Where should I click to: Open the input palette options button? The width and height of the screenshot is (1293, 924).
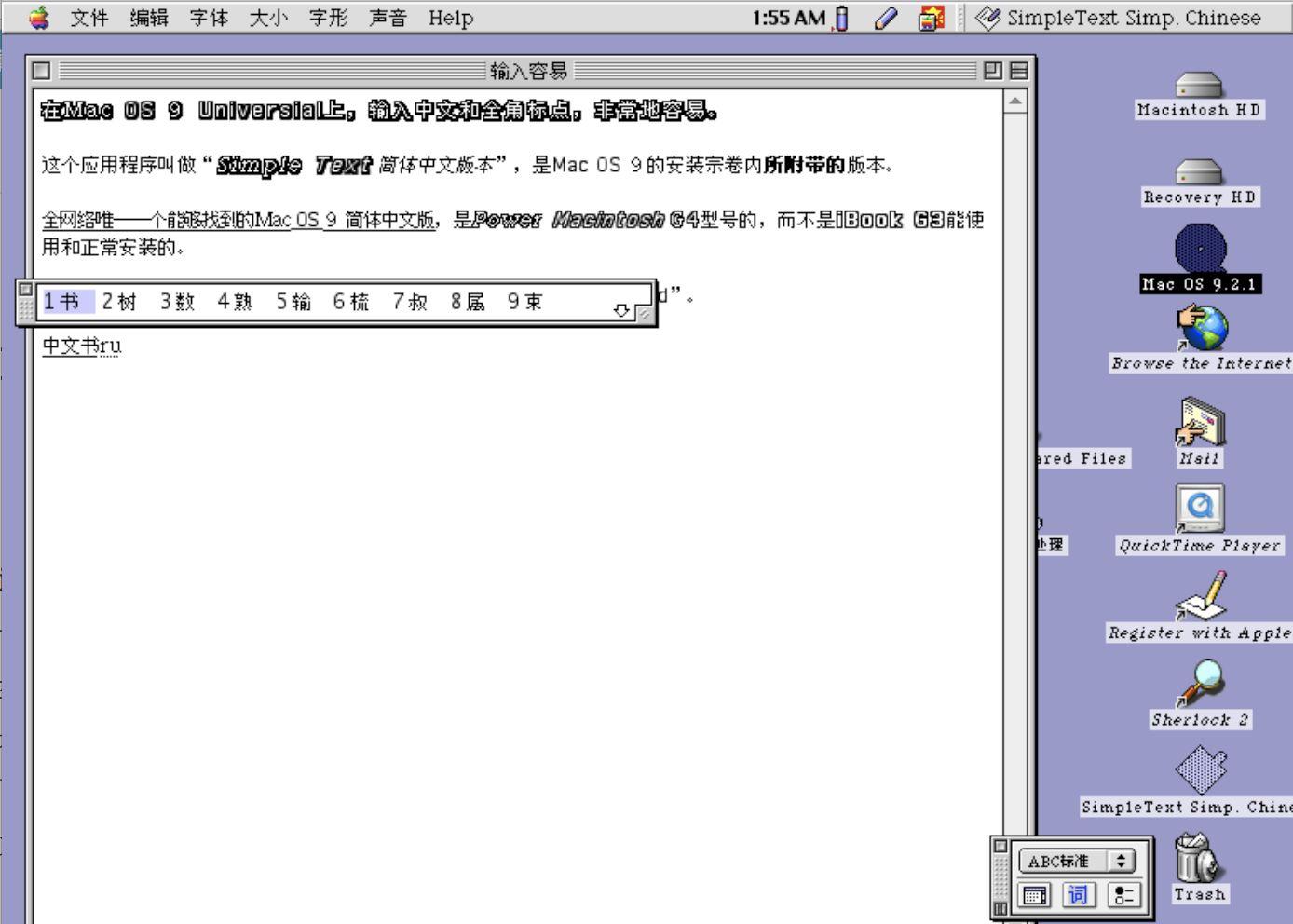(x=1123, y=895)
